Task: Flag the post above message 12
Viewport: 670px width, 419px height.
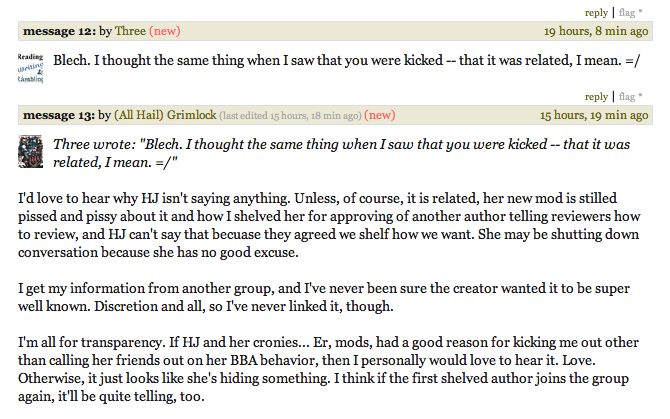Action: [x=625, y=12]
